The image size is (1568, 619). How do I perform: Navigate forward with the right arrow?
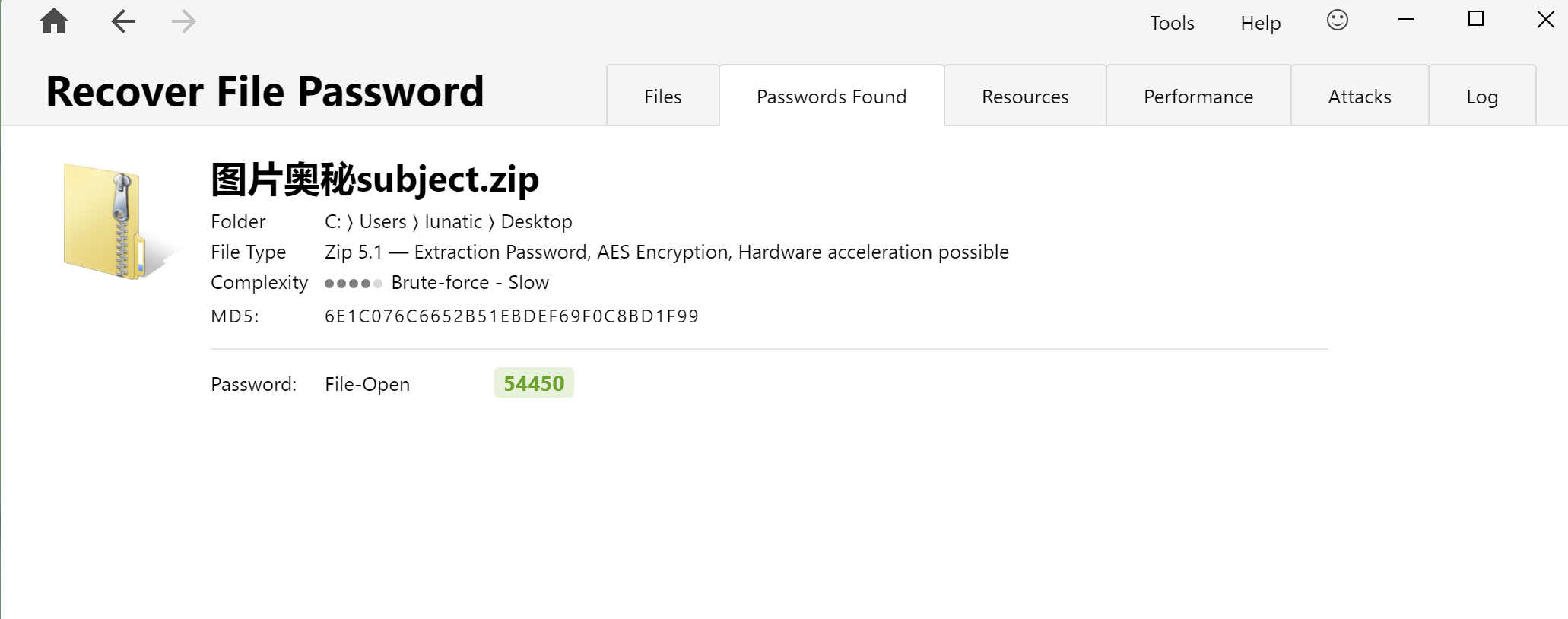coord(183,21)
